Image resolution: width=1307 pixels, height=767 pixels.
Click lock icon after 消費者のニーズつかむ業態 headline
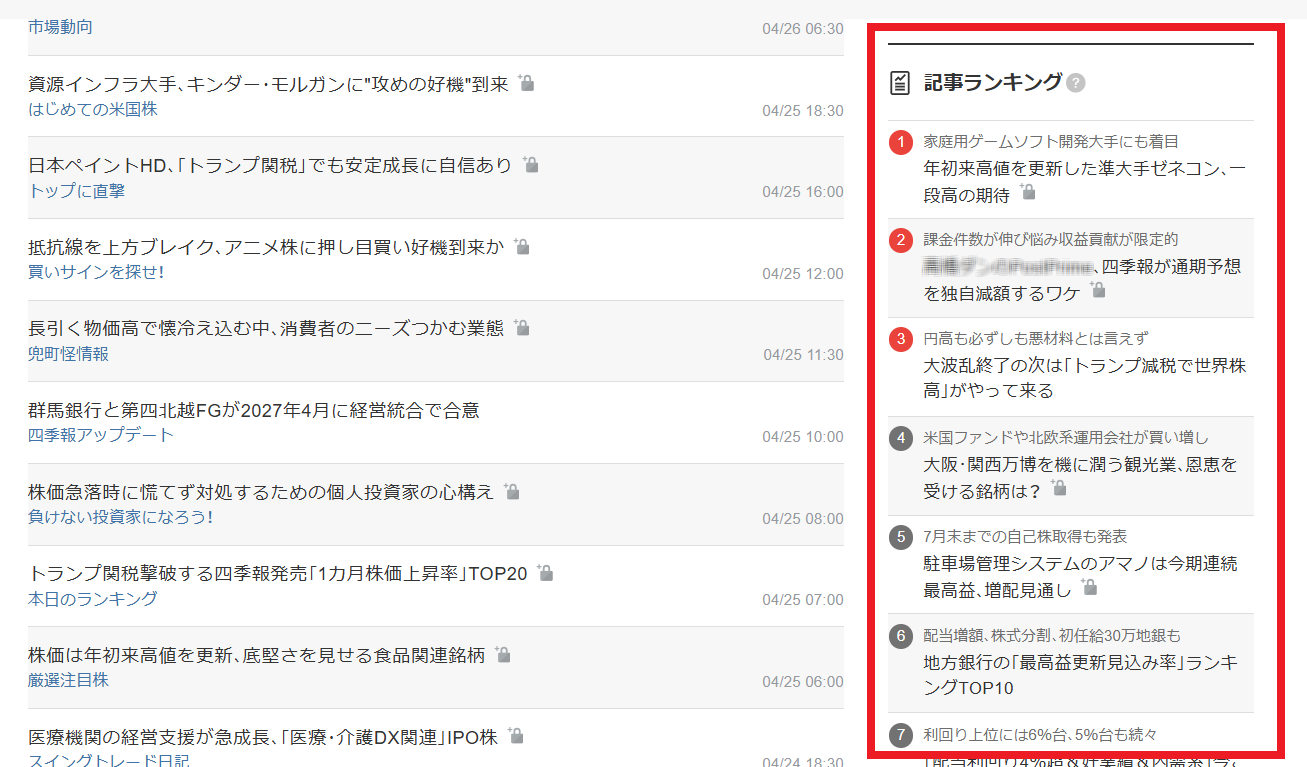521,327
